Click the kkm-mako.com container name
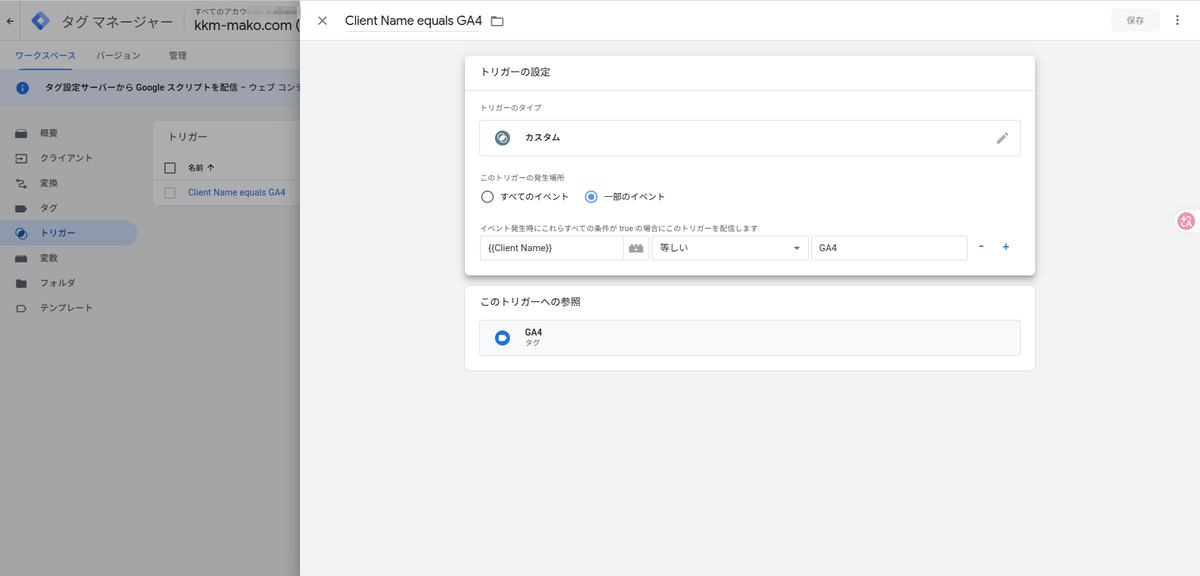 tap(246, 26)
